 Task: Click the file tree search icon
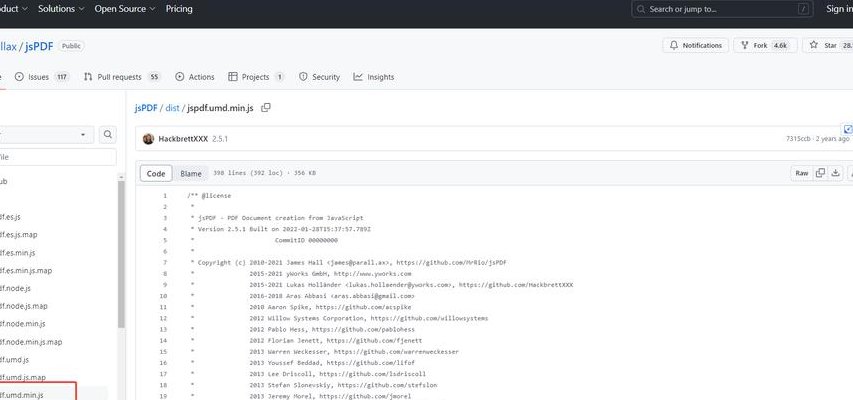coord(108,134)
